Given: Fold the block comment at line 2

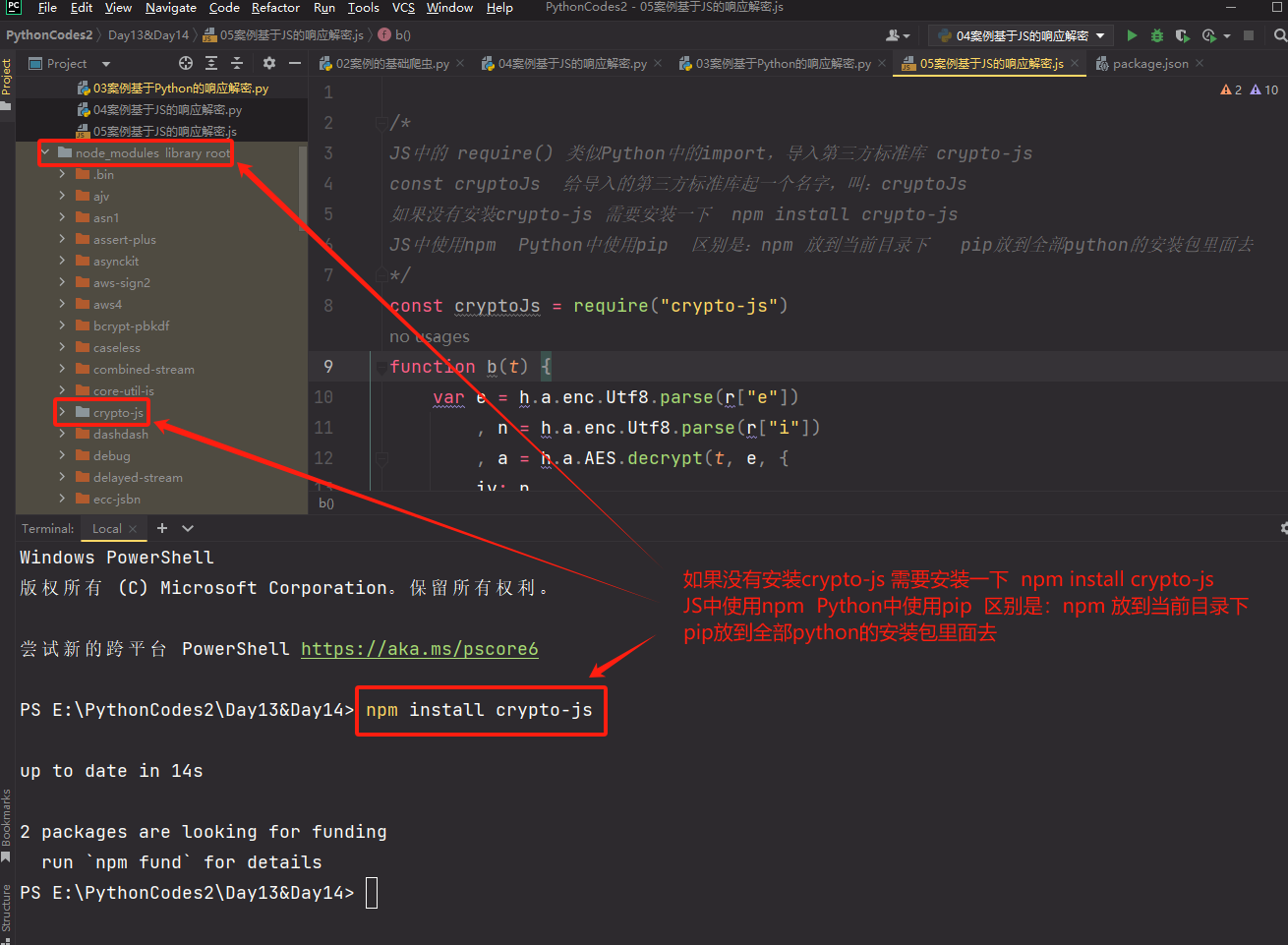Looking at the screenshot, I should click(381, 123).
